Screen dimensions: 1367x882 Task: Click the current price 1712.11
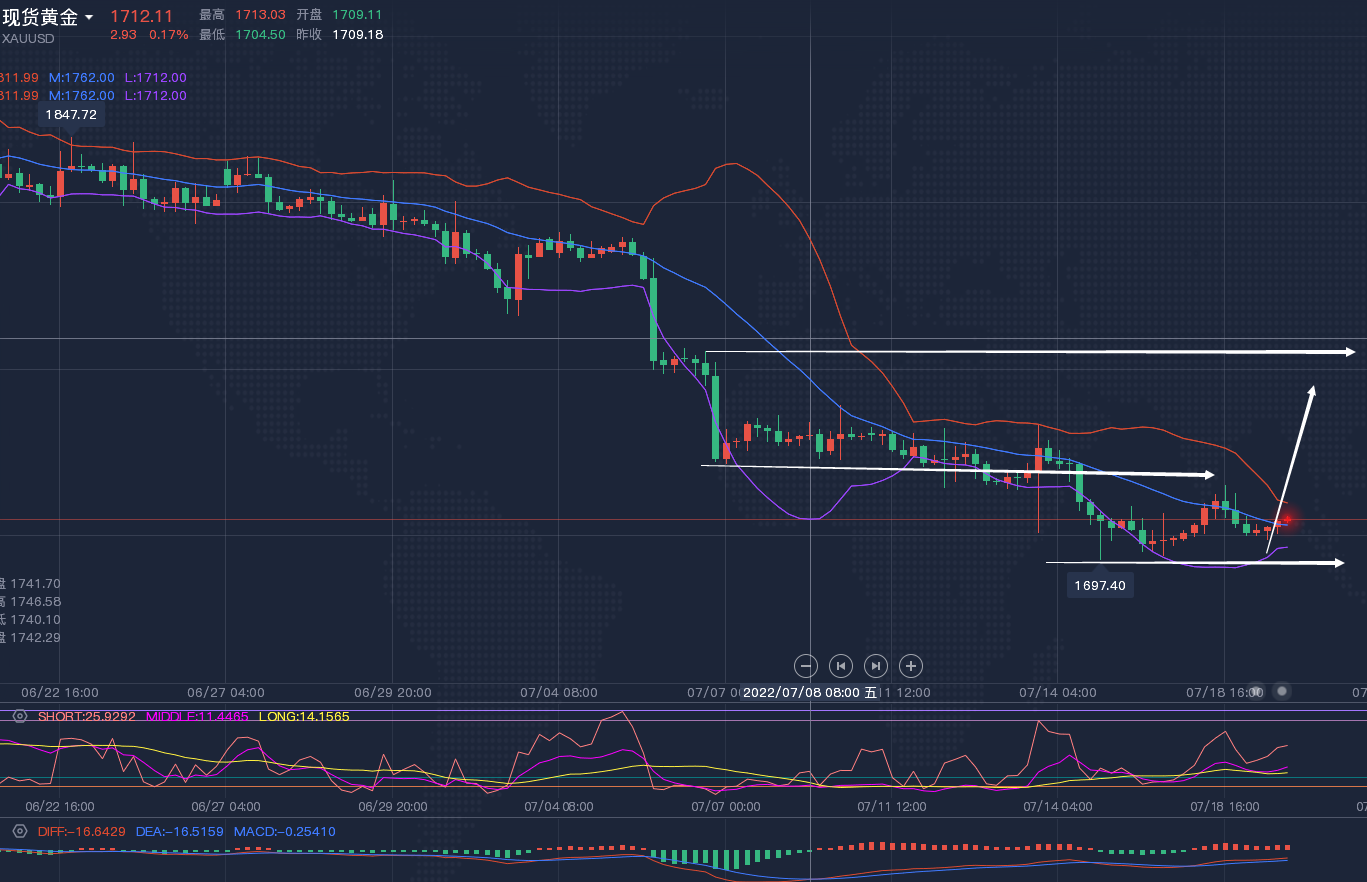(x=141, y=16)
